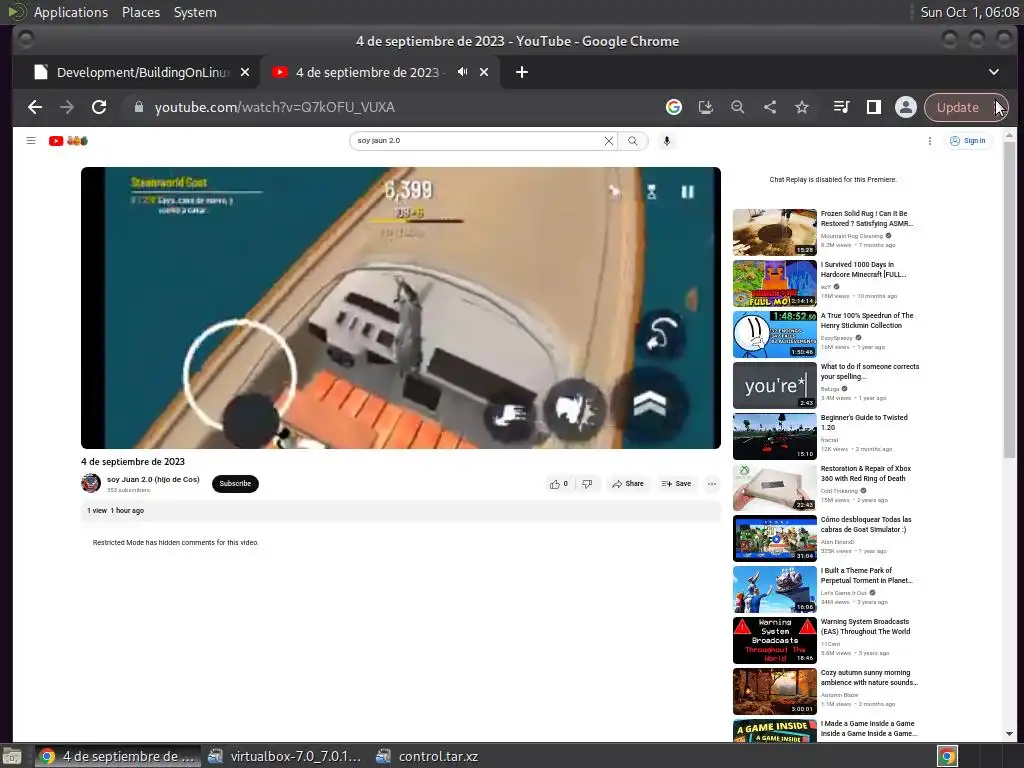Image resolution: width=1024 pixels, height=768 pixels.
Task: Go to YouTube home via the logo
Action: pos(68,140)
